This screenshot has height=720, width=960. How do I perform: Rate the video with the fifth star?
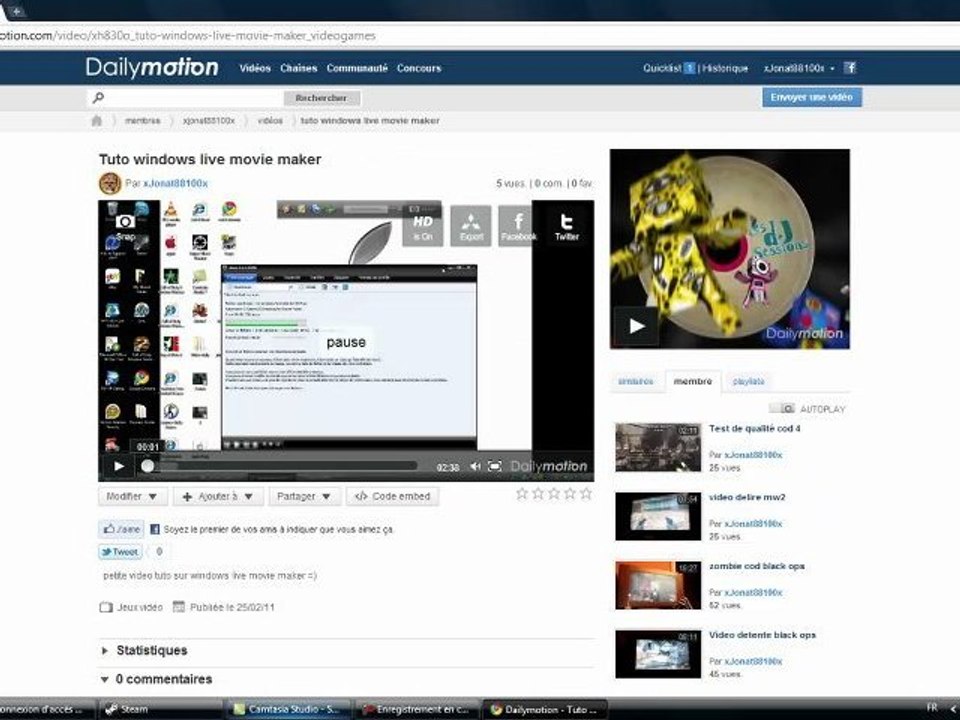(x=586, y=493)
